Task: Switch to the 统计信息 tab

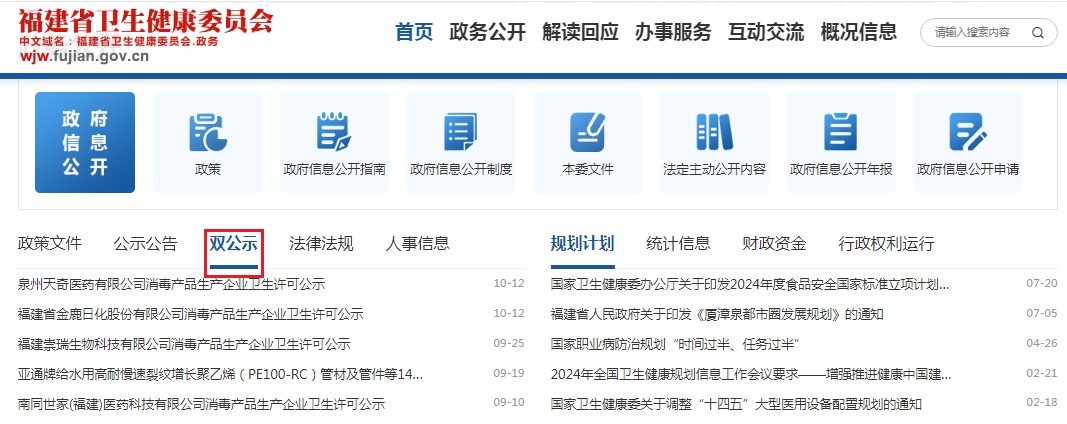Action: click(x=678, y=244)
